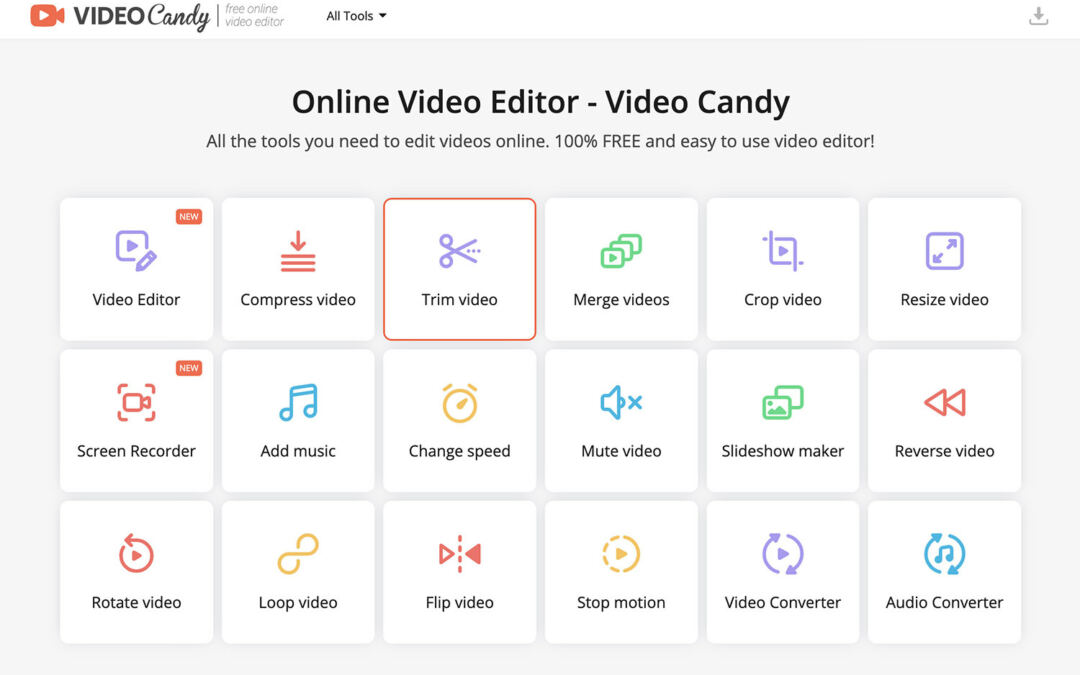1080x675 pixels.
Task: Open the Video Editor tile label
Action: tap(136, 299)
